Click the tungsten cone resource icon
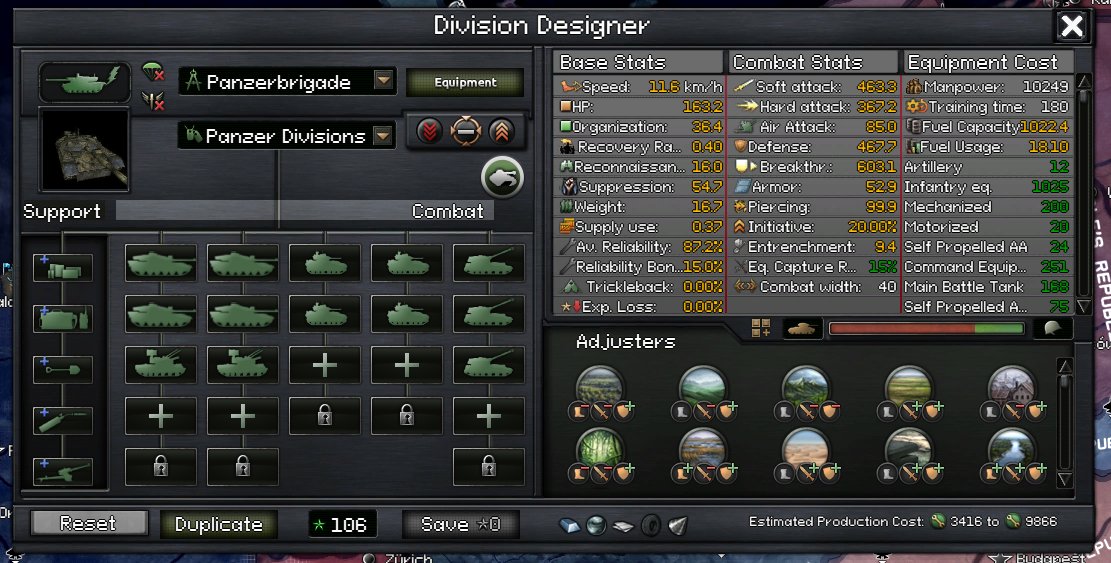The image size is (1111, 563). (x=678, y=525)
